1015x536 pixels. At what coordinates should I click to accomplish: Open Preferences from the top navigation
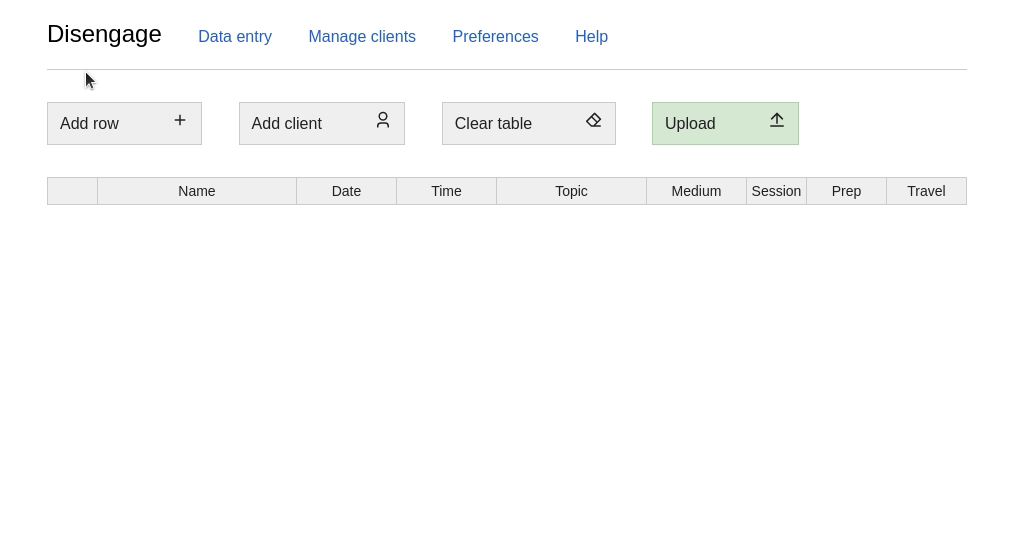coord(495,37)
